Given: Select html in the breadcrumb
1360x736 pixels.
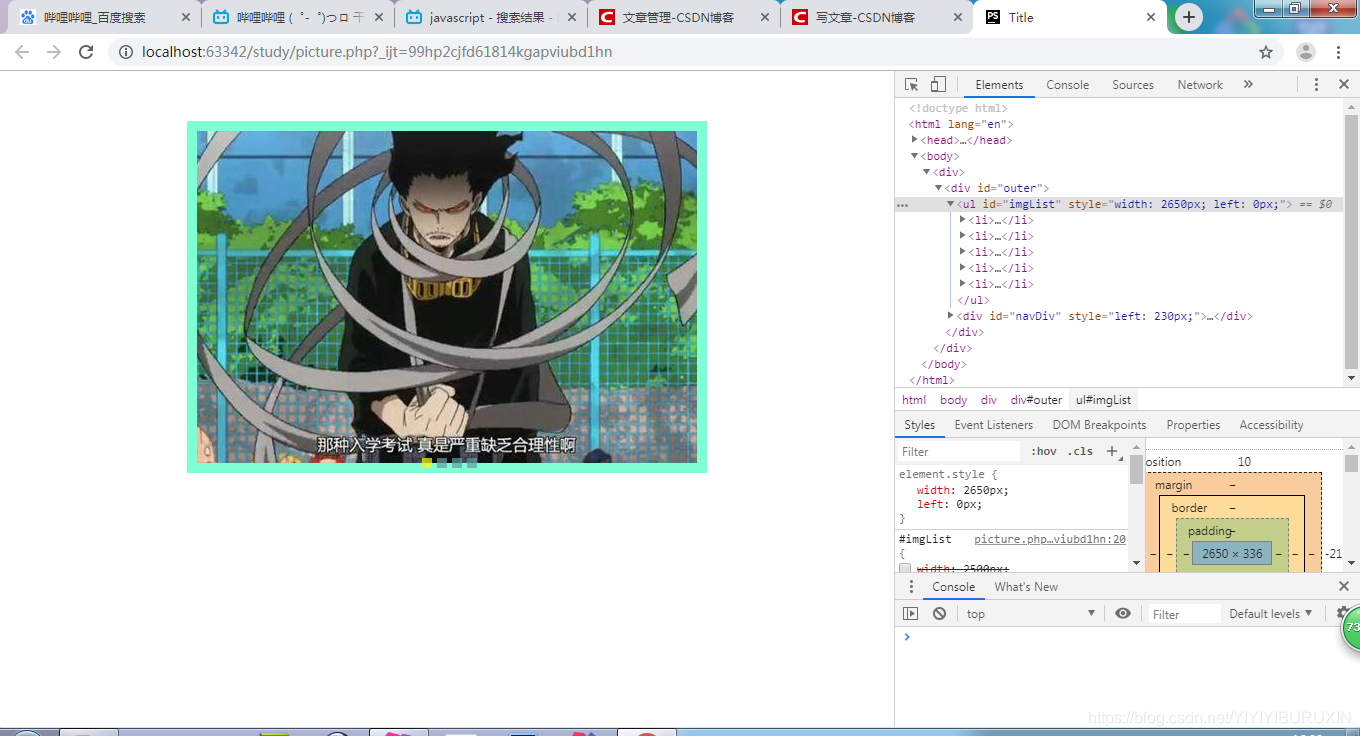Looking at the screenshot, I should pyautogui.click(x=914, y=400).
